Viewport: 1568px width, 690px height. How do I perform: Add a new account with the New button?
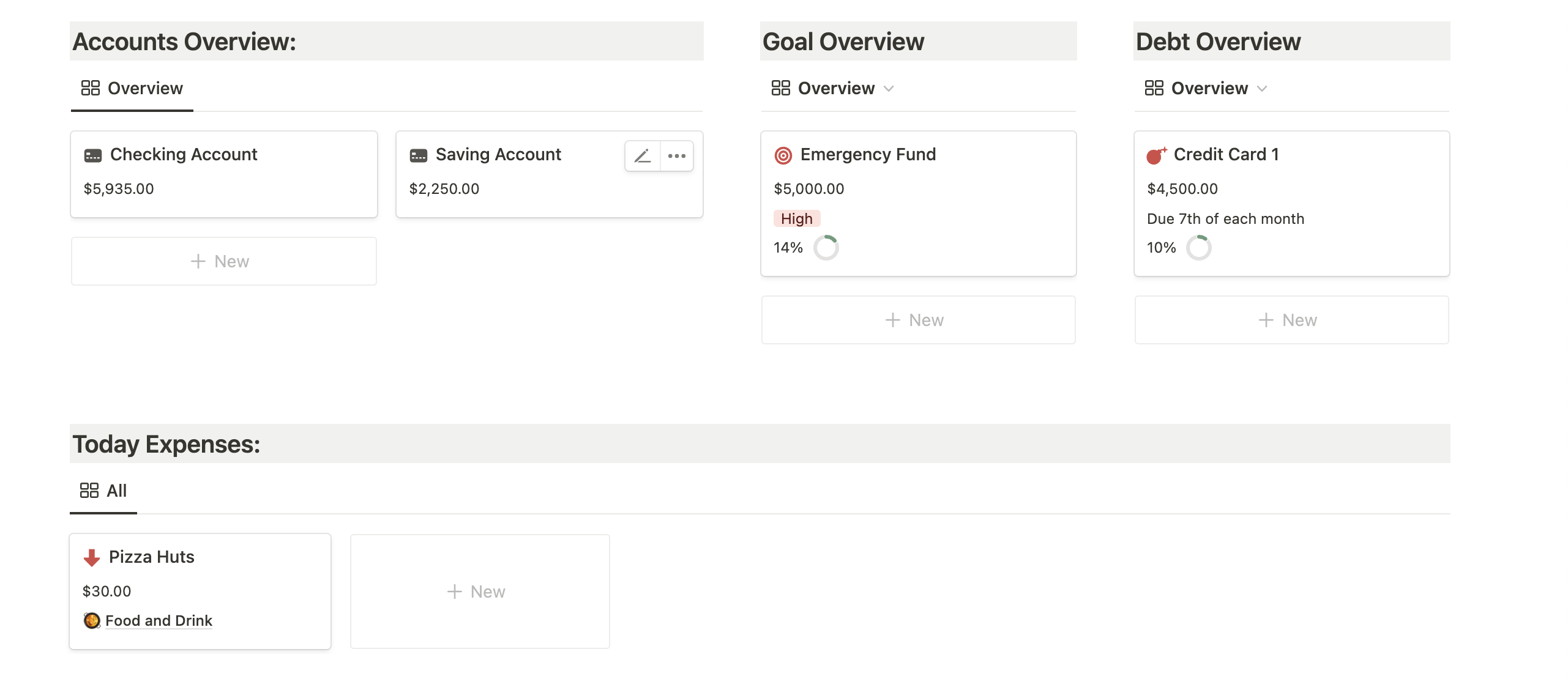pyautogui.click(x=224, y=261)
